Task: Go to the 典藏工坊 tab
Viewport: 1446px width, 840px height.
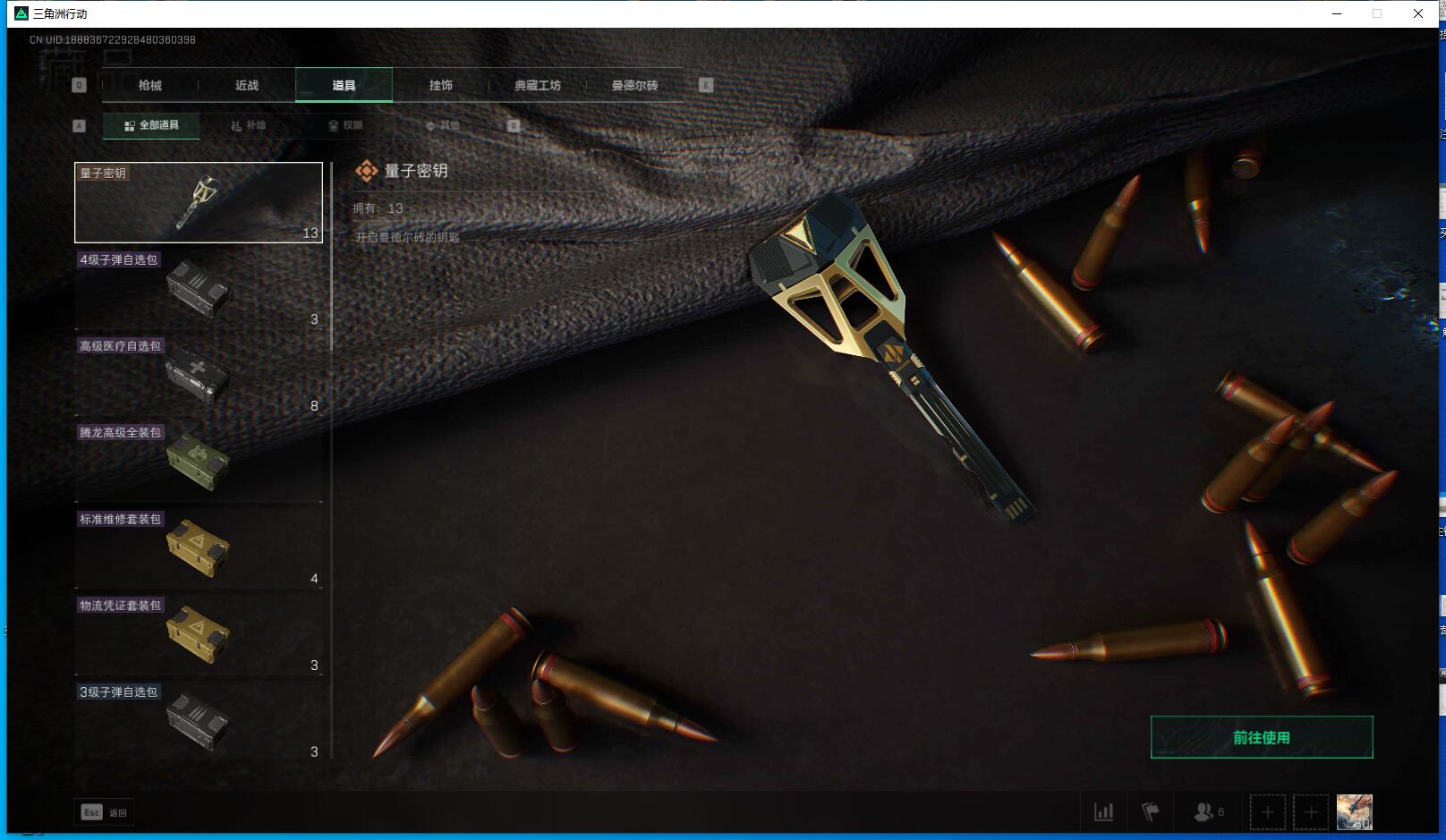Action: click(x=538, y=85)
